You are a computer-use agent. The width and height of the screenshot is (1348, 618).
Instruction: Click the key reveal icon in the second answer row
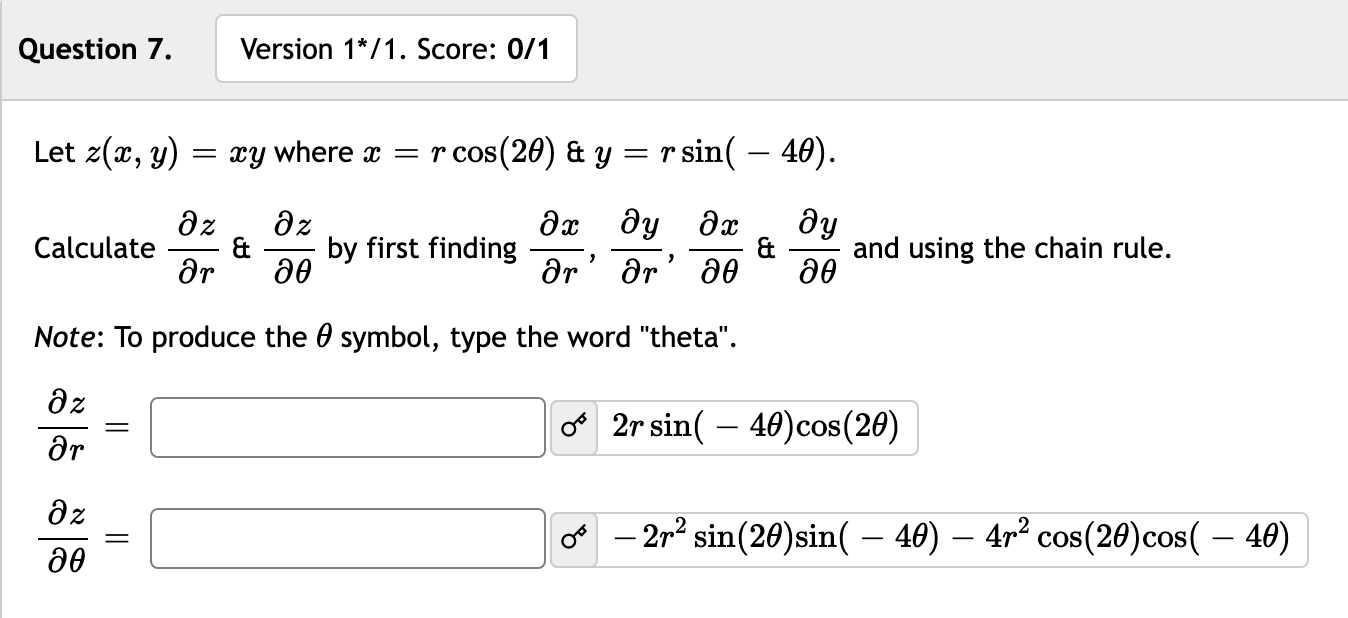[573, 539]
